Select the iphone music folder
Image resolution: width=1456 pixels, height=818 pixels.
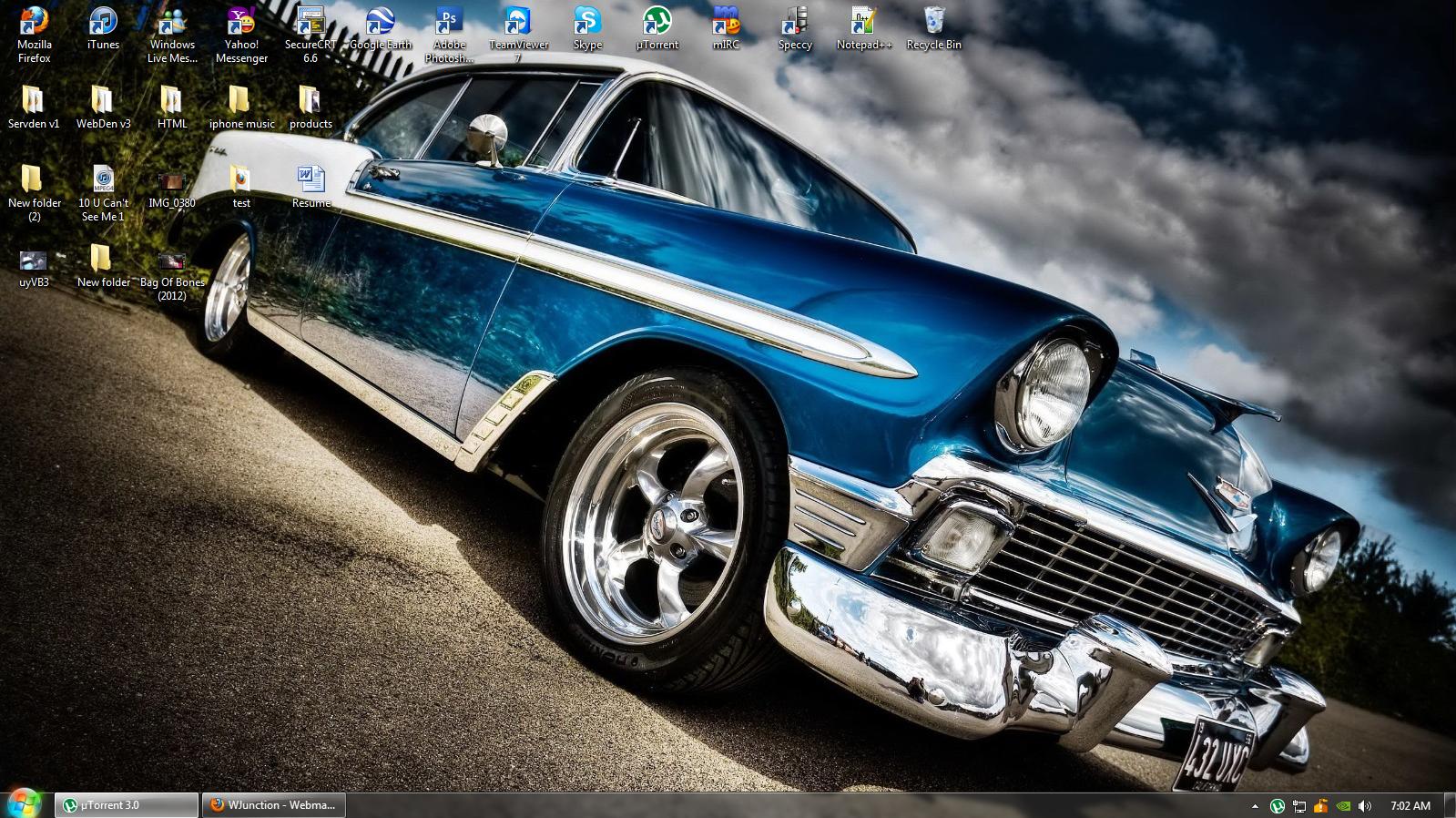241,107
